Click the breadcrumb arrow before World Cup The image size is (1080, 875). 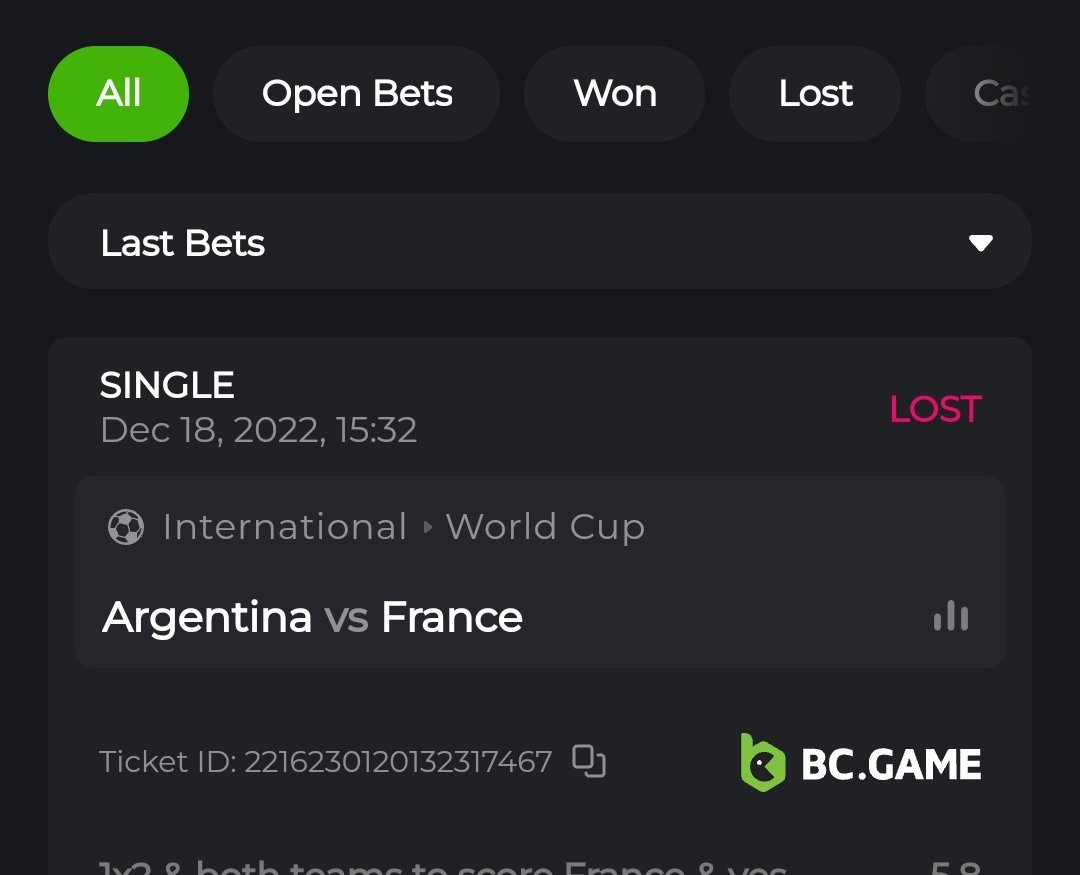click(427, 527)
